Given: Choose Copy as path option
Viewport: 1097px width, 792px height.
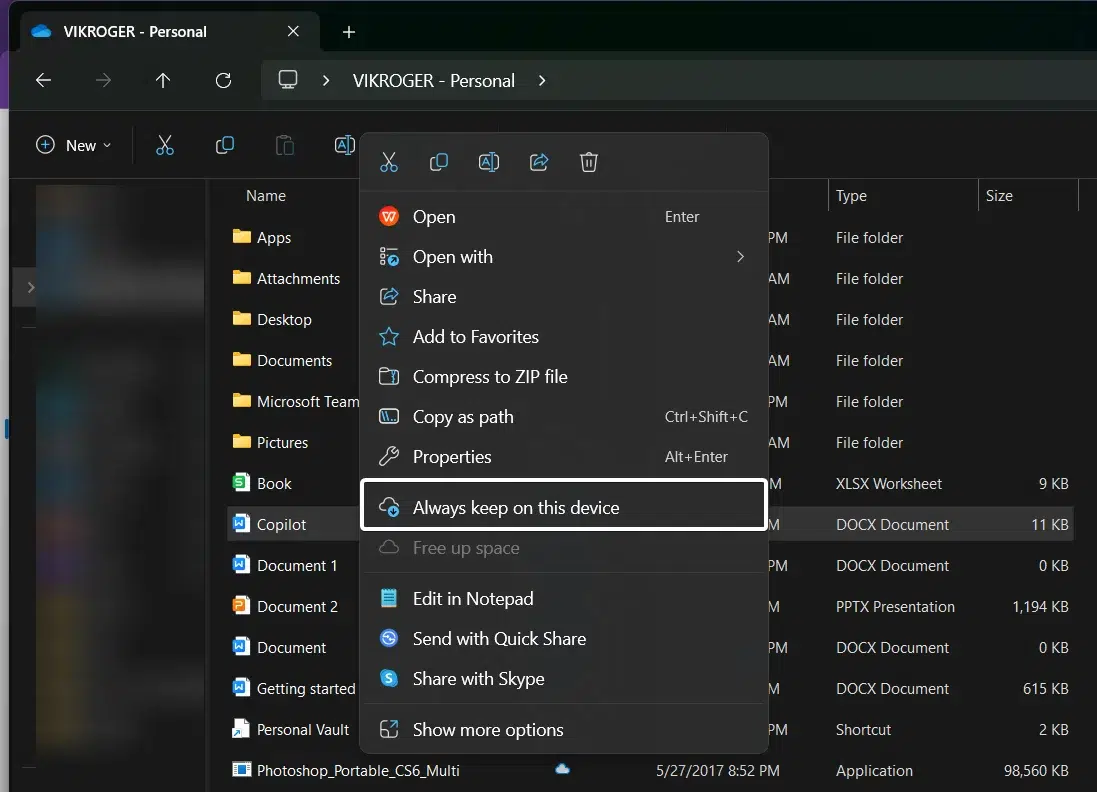Looking at the screenshot, I should [463, 417].
